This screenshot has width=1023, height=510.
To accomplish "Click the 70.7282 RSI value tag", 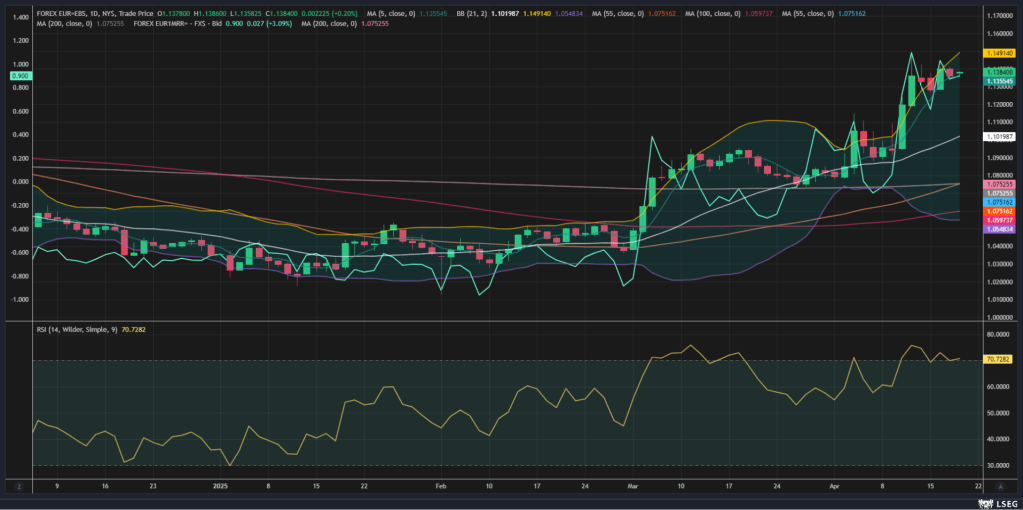I will coord(1000,359).
